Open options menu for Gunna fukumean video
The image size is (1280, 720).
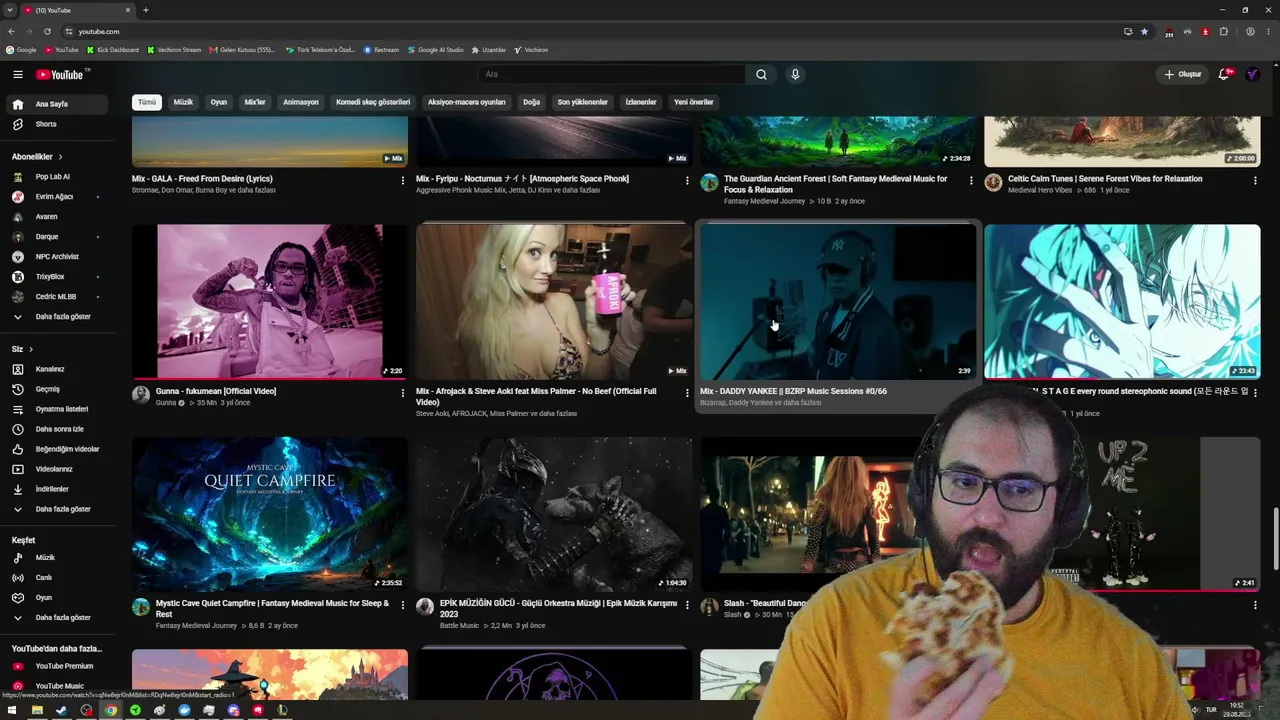point(403,393)
